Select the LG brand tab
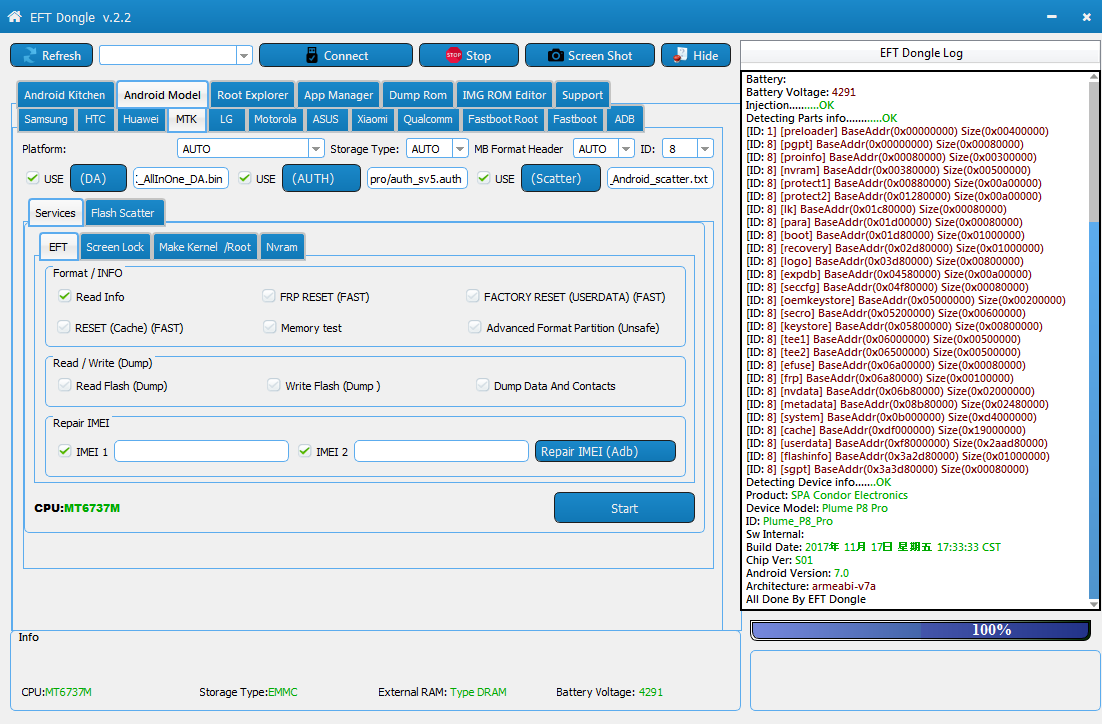 point(226,119)
